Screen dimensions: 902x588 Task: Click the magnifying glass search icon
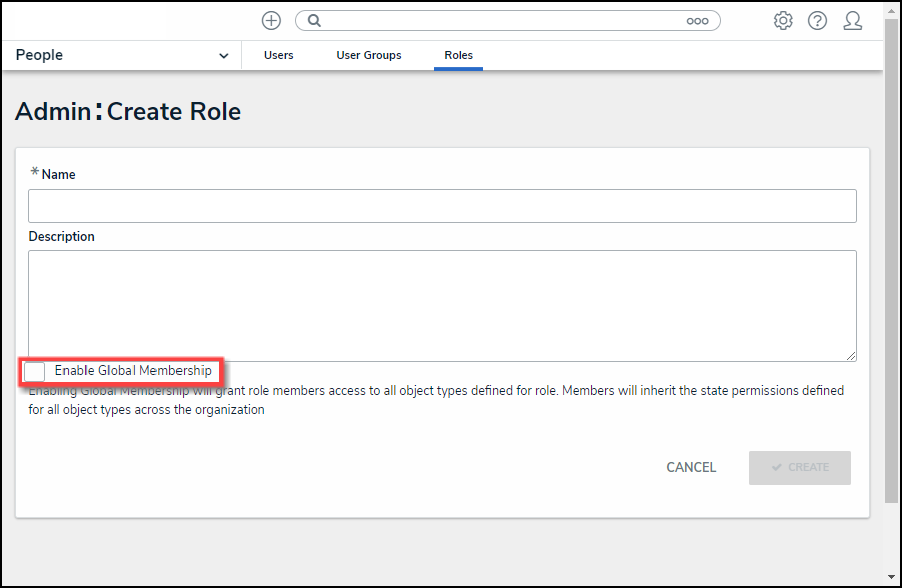314,21
